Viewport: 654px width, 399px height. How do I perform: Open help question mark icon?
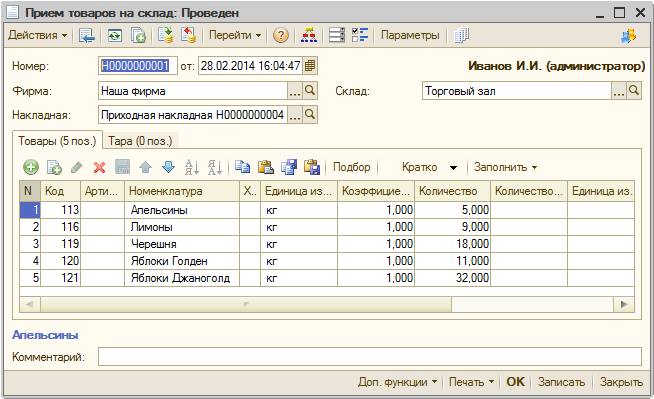pyautogui.click(x=281, y=35)
